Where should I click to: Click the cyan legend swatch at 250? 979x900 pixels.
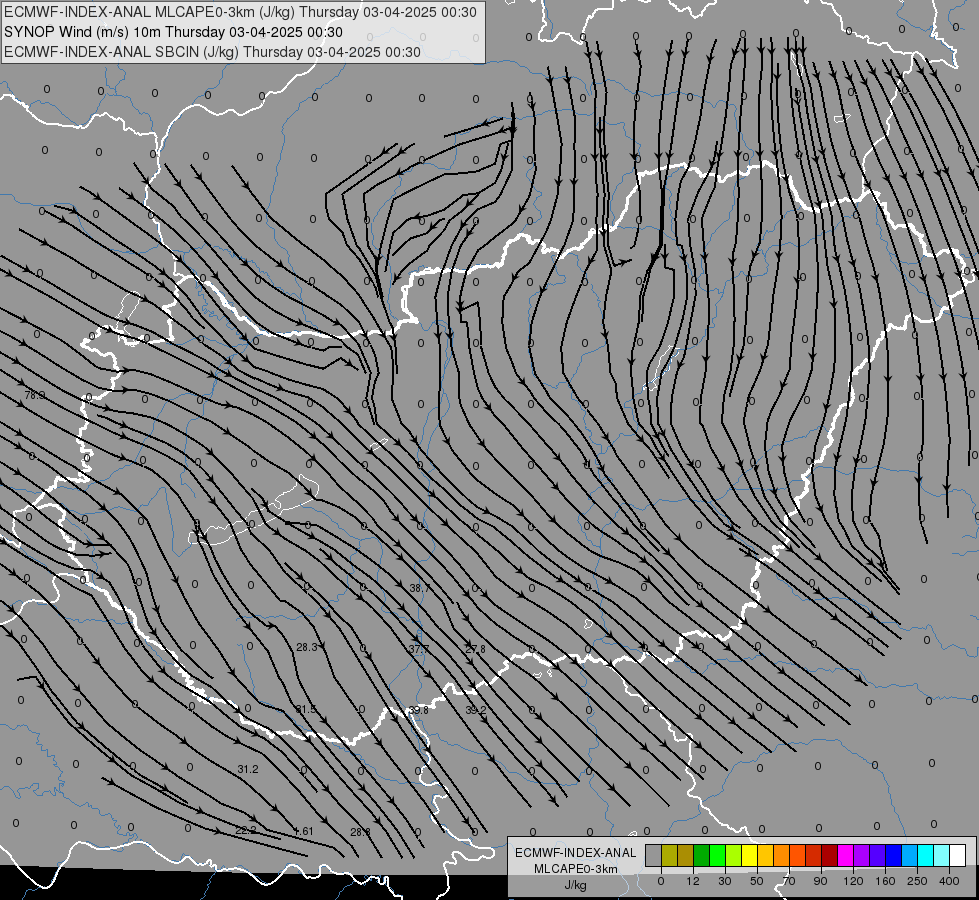pyautogui.click(x=926, y=855)
